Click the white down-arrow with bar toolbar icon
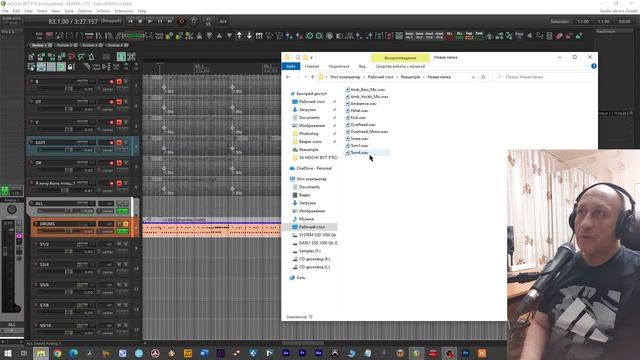The width and height of the screenshot is (640, 360). pyautogui.click(x=249, y=36)
